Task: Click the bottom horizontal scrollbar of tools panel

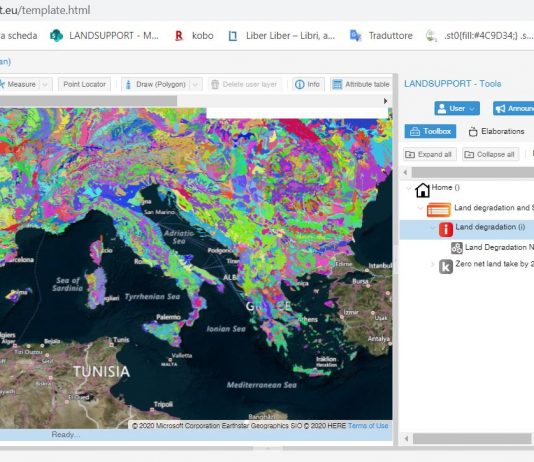Action: point(472,439)
